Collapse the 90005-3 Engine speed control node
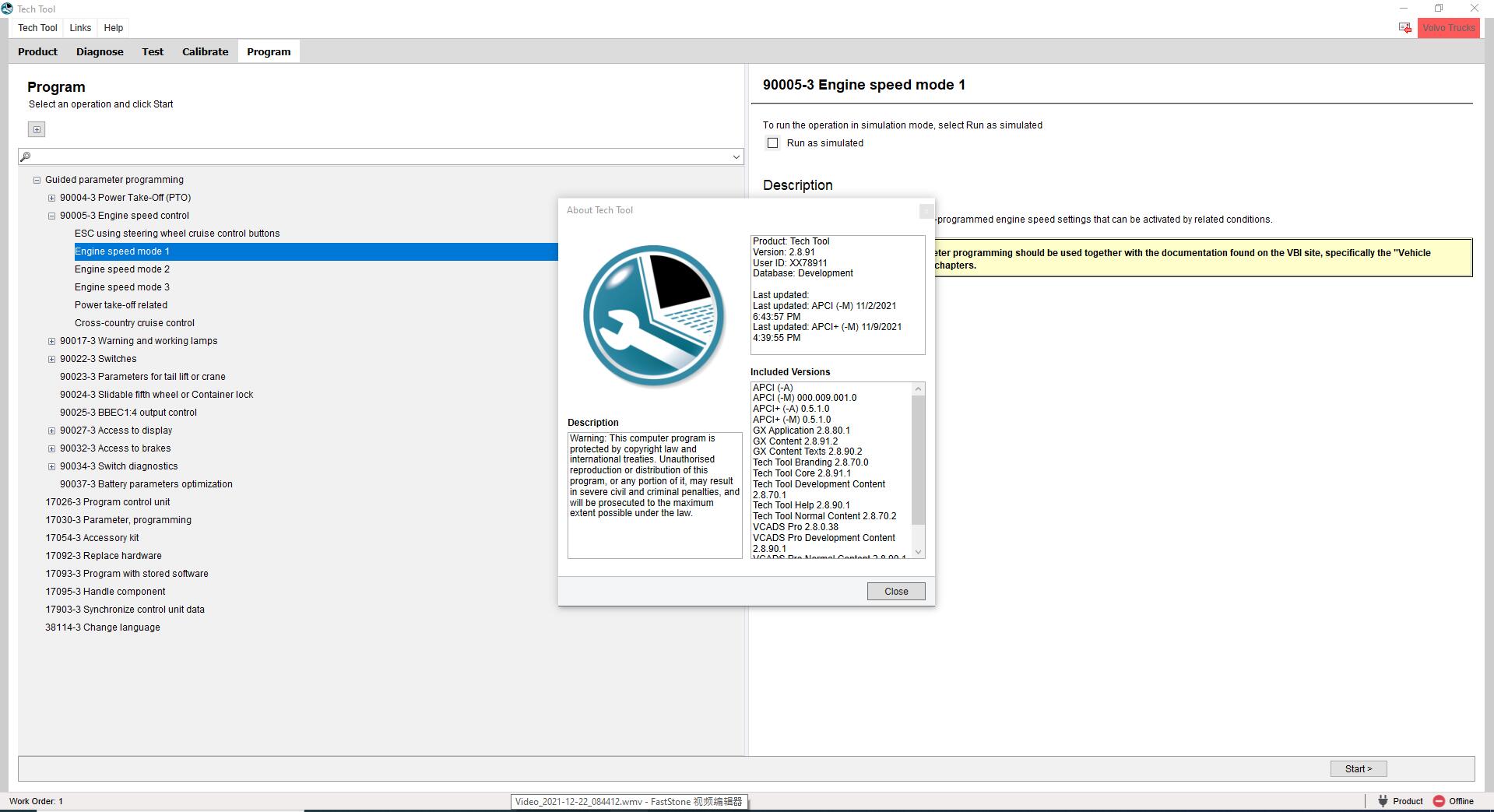 click(x=51, y=216)
